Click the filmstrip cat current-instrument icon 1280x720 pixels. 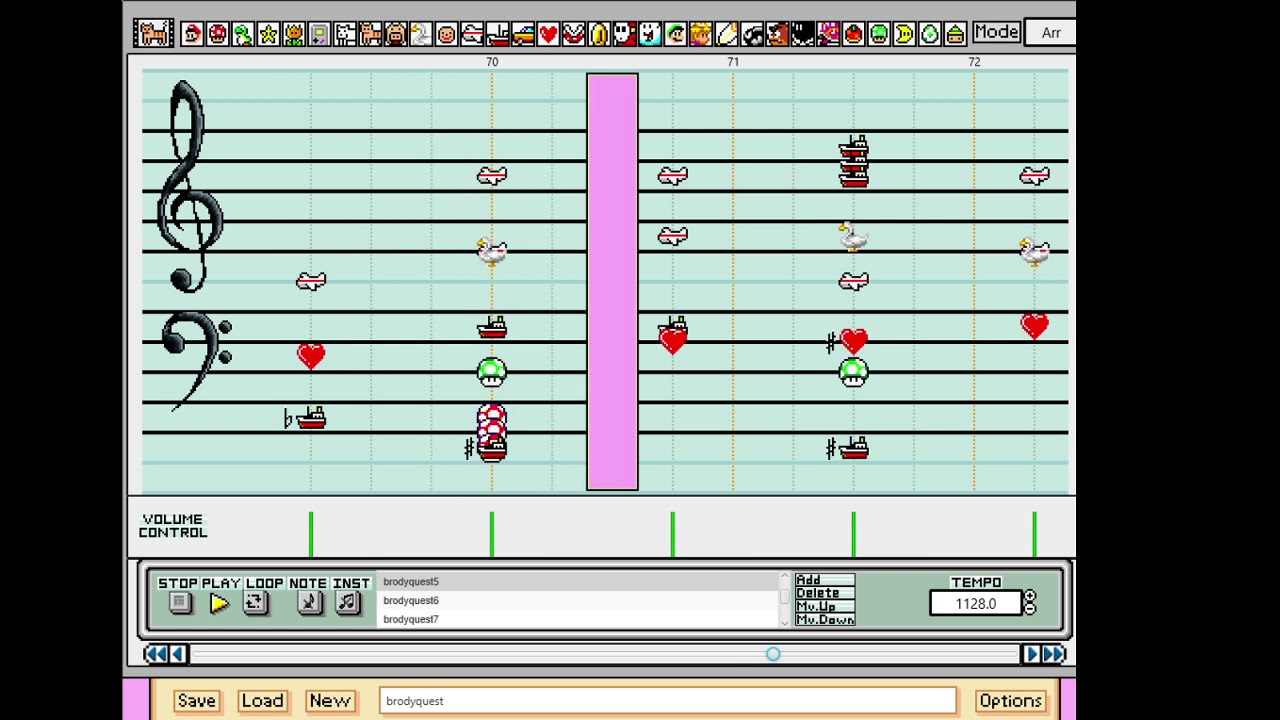point(154,33)
